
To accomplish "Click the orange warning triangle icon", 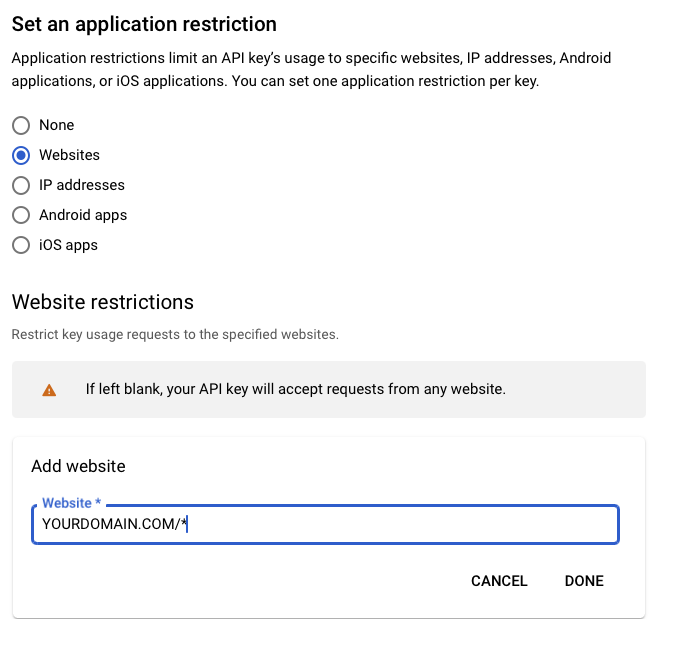I will pos(49,390).
